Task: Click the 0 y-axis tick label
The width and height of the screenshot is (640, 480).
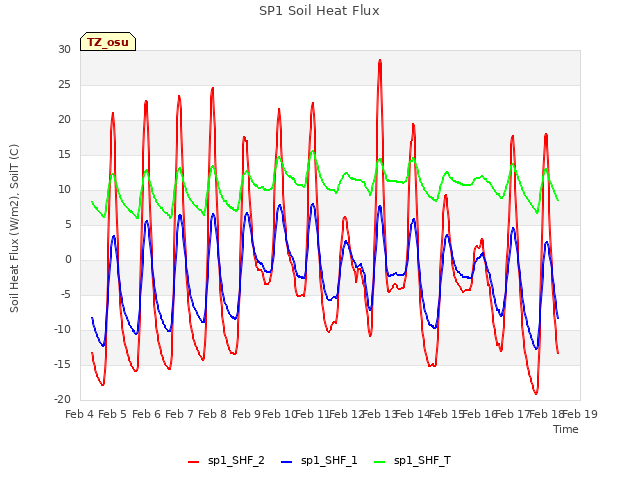Action: point(68,260)
